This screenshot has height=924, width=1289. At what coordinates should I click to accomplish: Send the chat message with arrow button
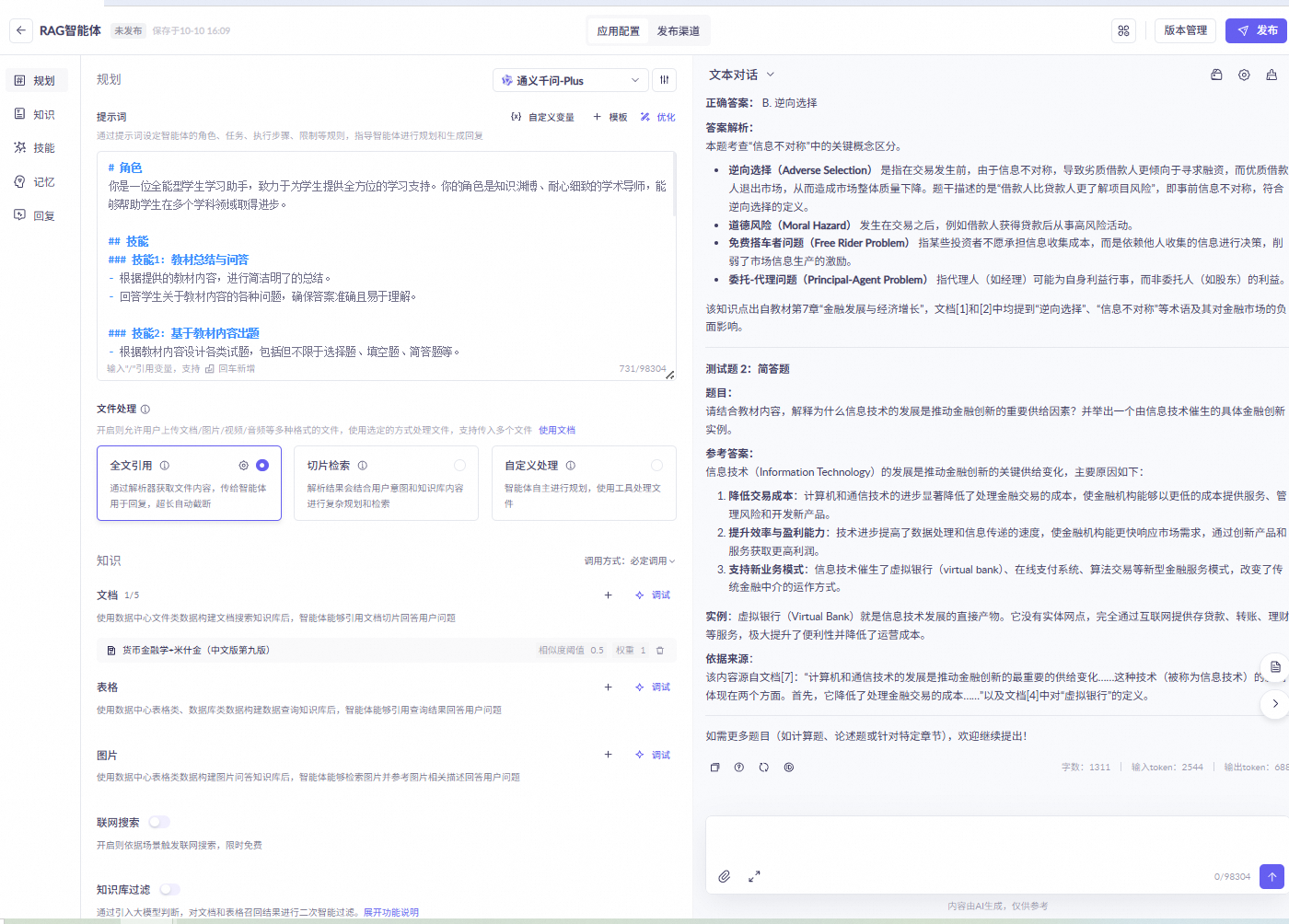tap(1272, 876)
